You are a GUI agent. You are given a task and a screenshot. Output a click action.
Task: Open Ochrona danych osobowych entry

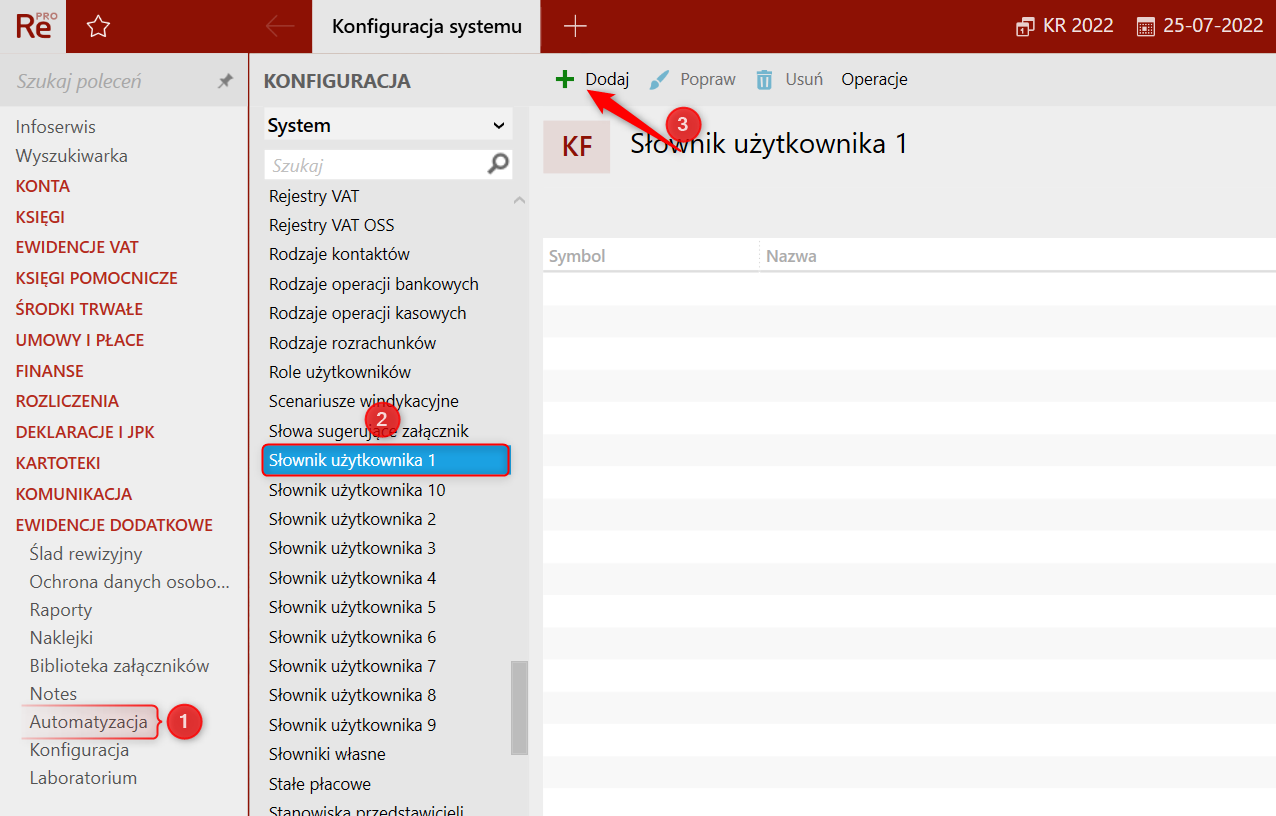coord(130,582)
